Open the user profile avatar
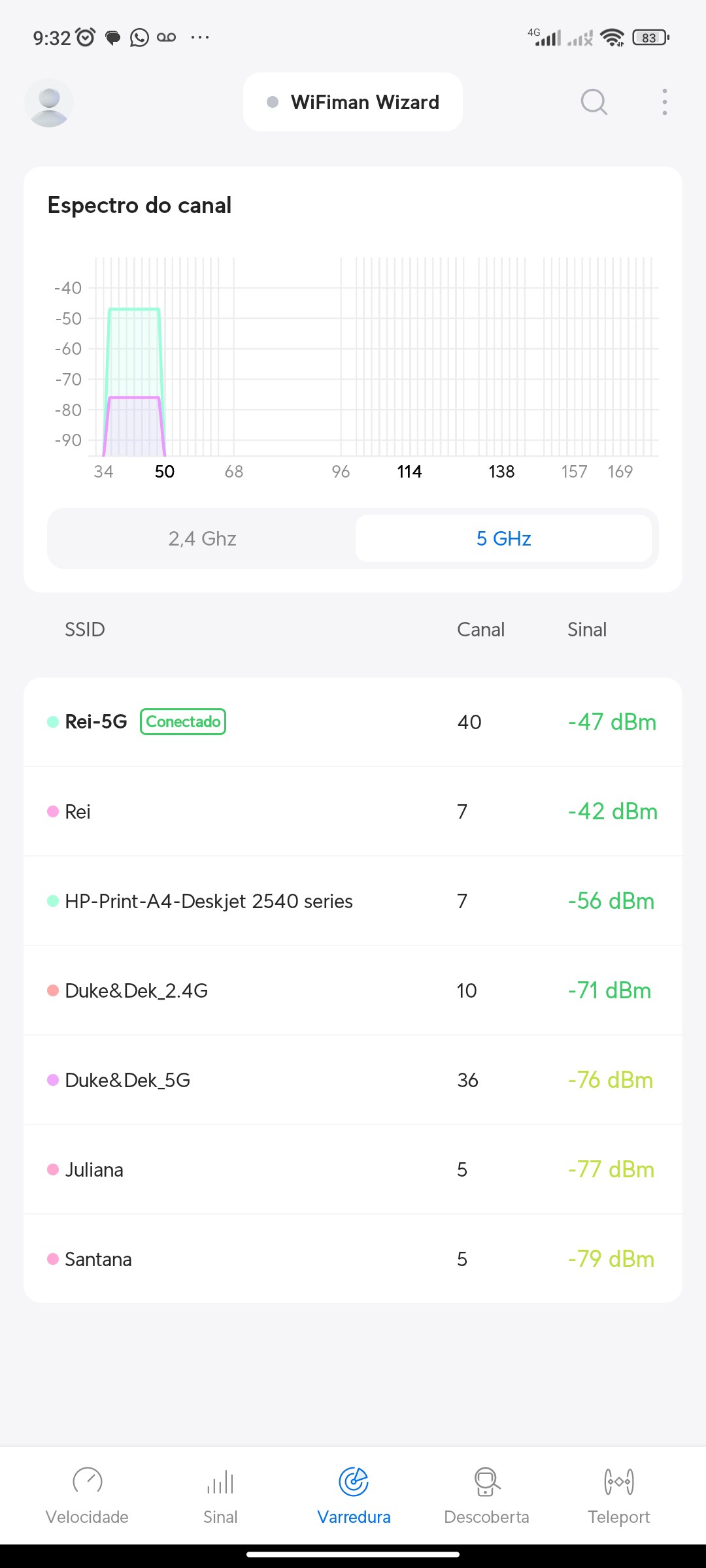 [49, 103]
